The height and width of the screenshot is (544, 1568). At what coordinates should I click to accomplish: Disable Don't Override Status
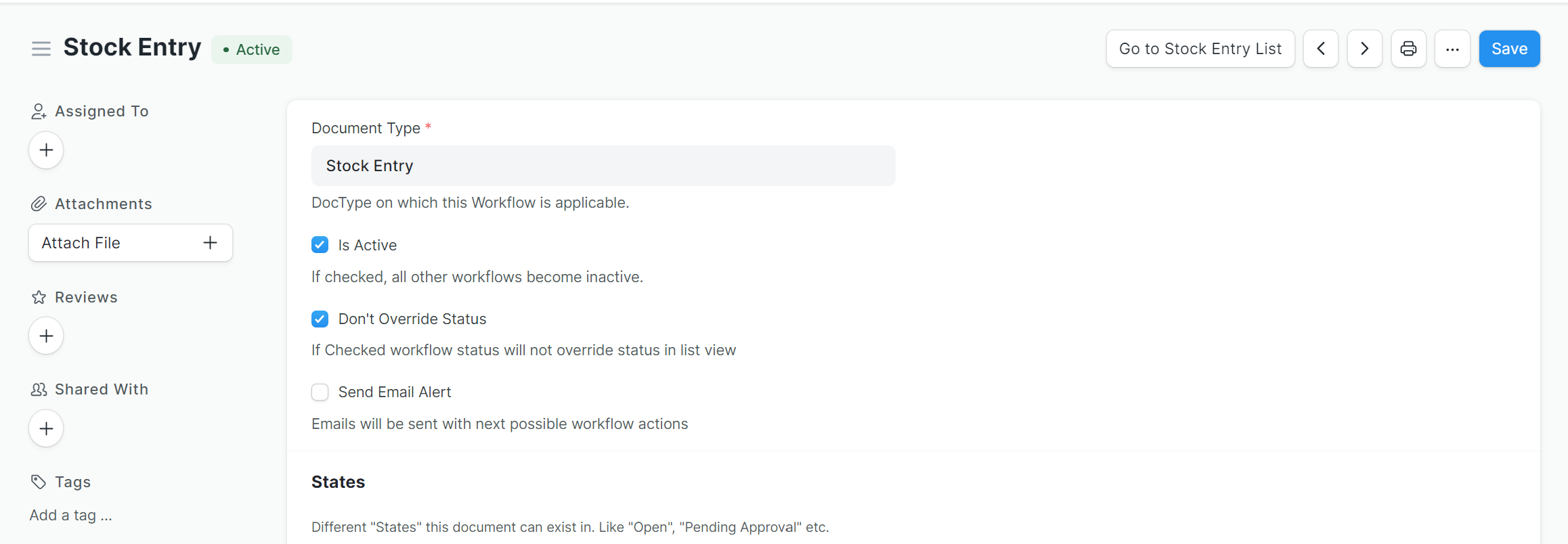[x=320, y=319]
